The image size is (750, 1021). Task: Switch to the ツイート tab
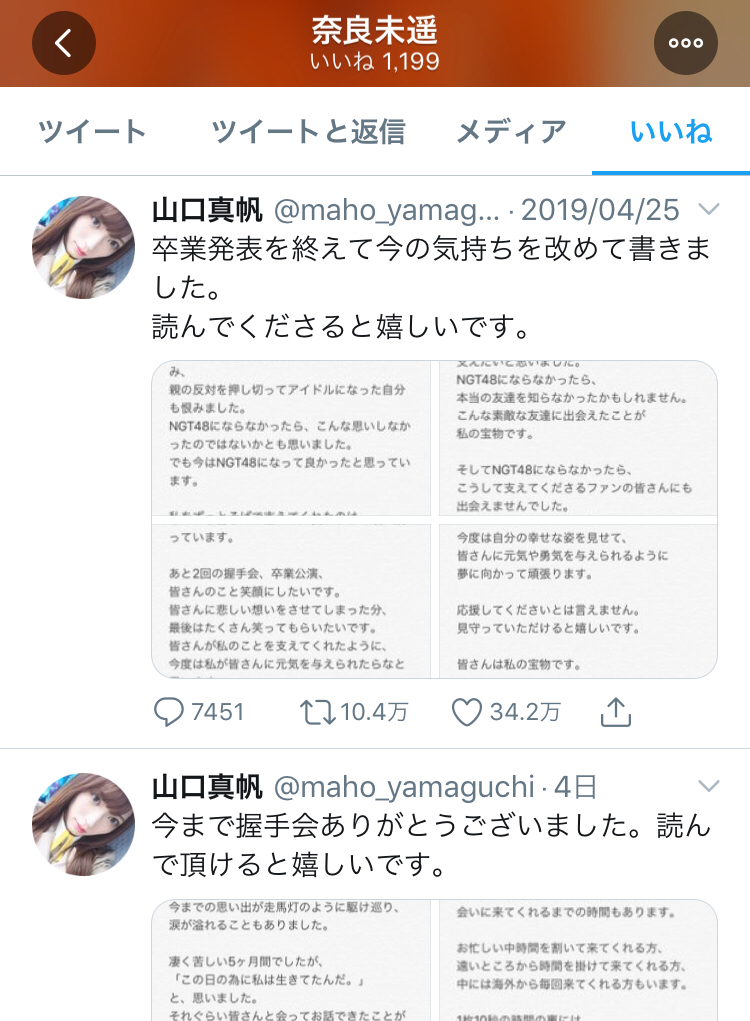pyautogui.click(x=92, y=132)
